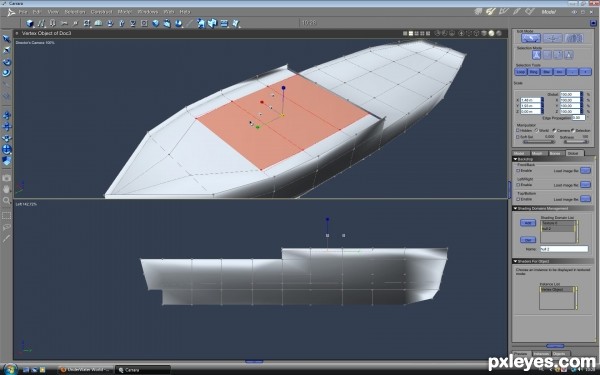Click the Edge Propagation input field

tap(578, 118)
